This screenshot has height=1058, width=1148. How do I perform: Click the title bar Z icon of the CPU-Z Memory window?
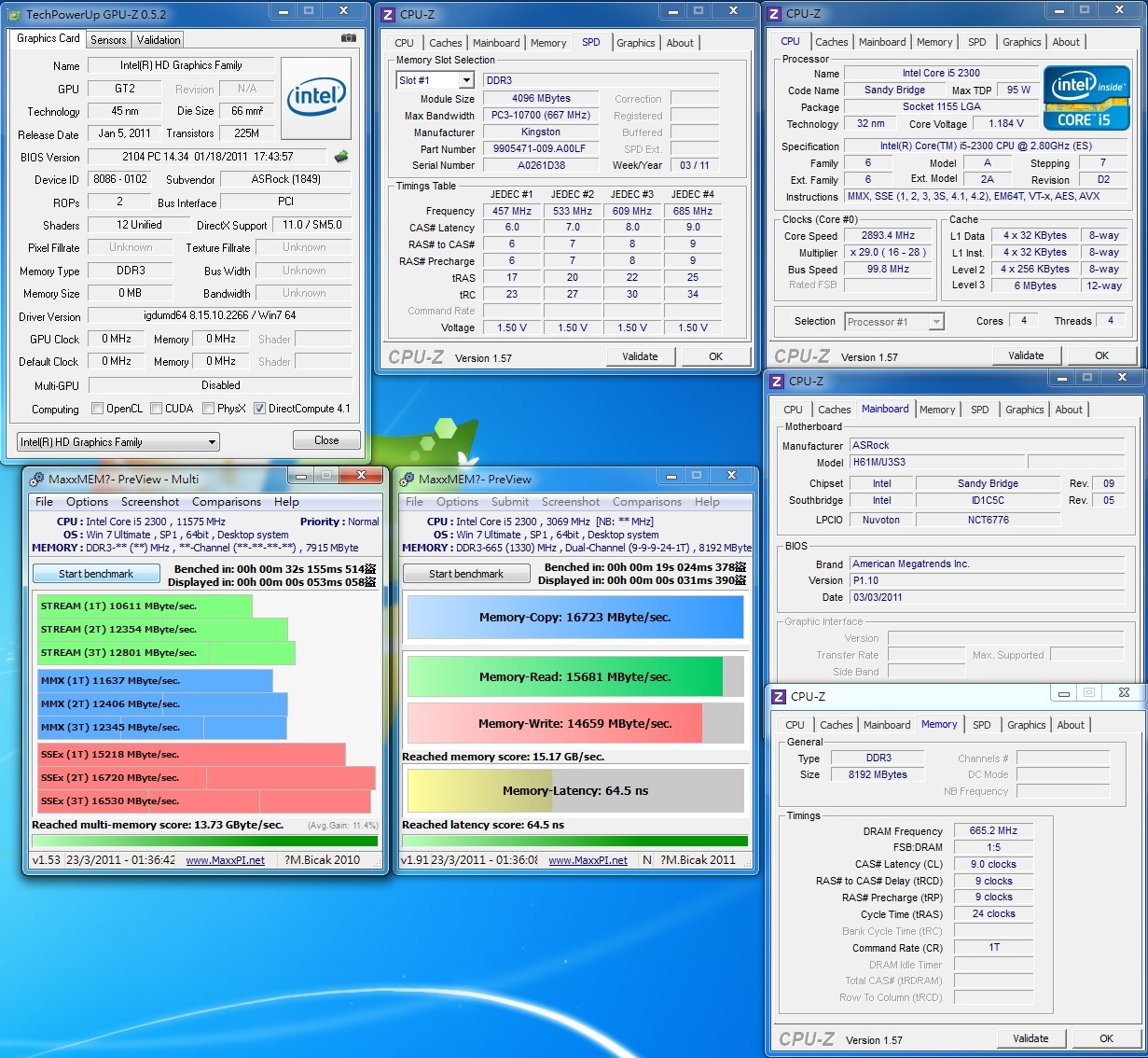coord(780,697)
